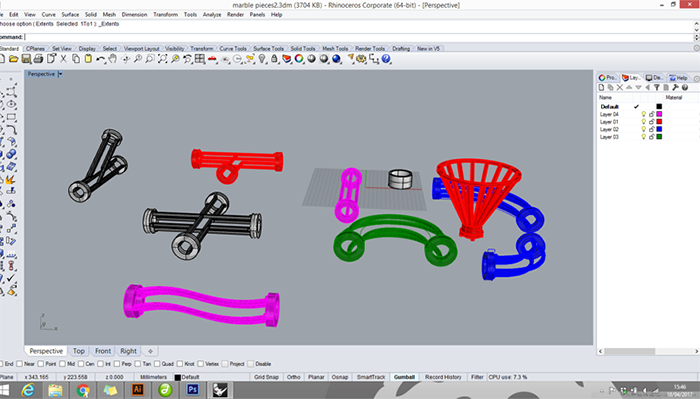The width and height of the screenshot is (700, 399).
Task: Undo the last action with the arrow icon
Action: (x=100, y=59)
